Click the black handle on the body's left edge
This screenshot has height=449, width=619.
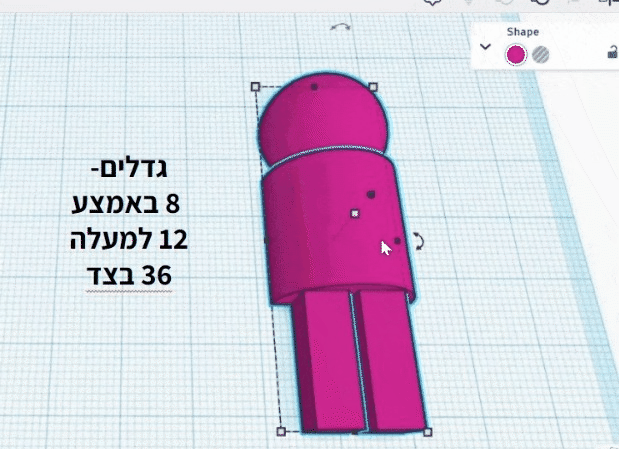(x=266, y=240)
